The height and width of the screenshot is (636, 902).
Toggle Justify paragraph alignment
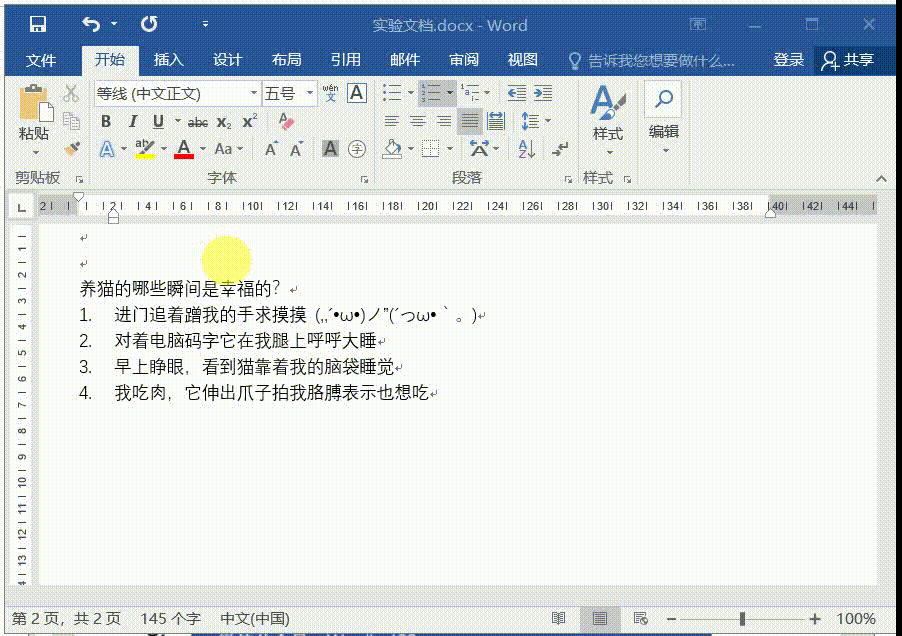(469, 122)
